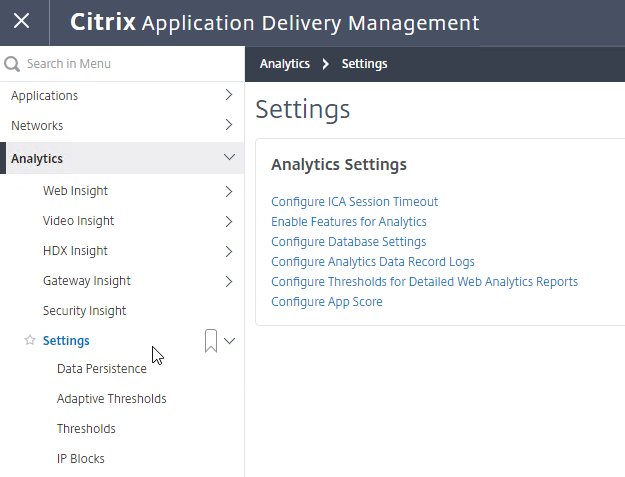625x477 pixels.
Task: Open Adaptive Thresholds settings
Action: tap(112, 399)
